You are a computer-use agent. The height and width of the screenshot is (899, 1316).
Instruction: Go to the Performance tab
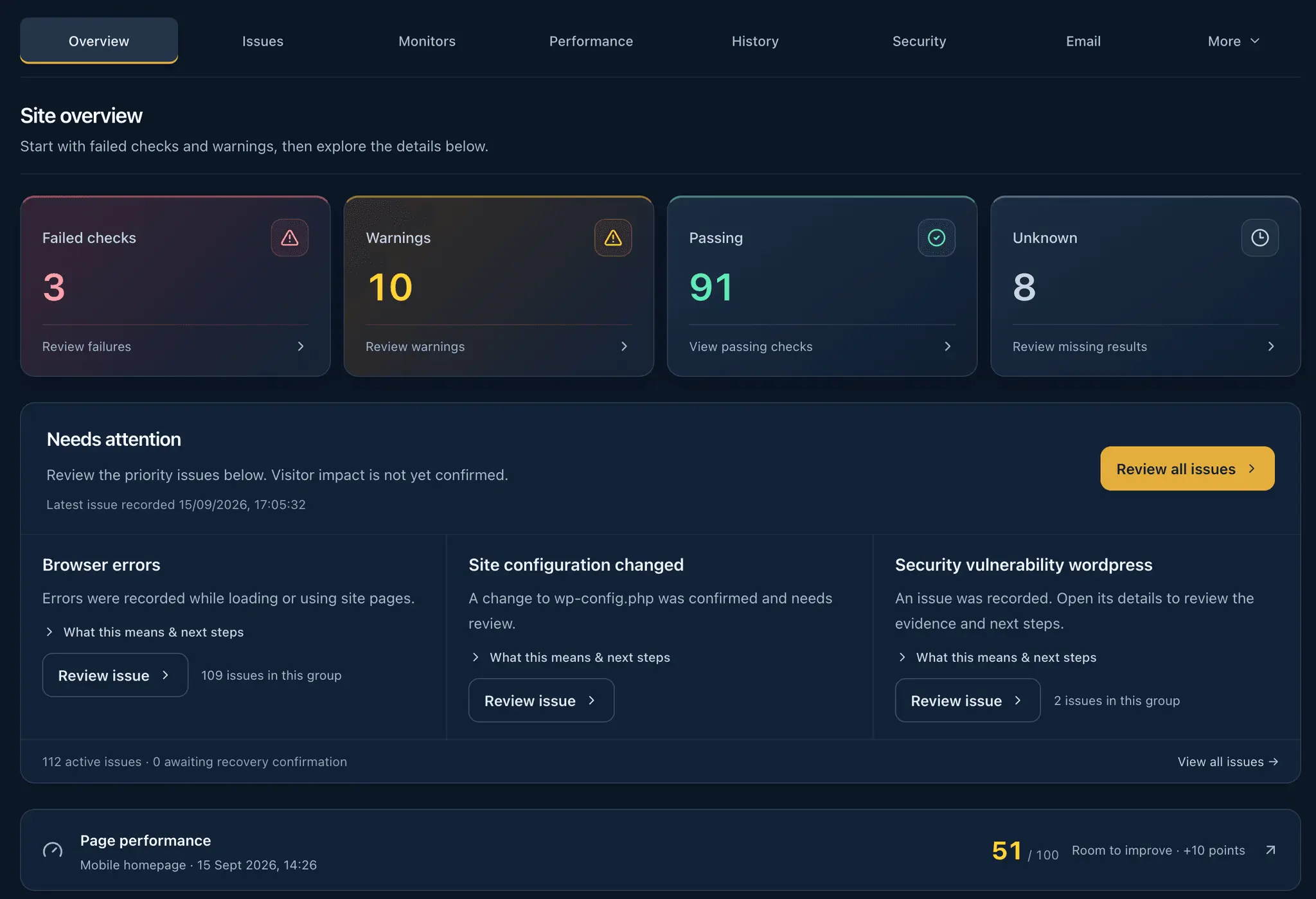tap(591, 41)
